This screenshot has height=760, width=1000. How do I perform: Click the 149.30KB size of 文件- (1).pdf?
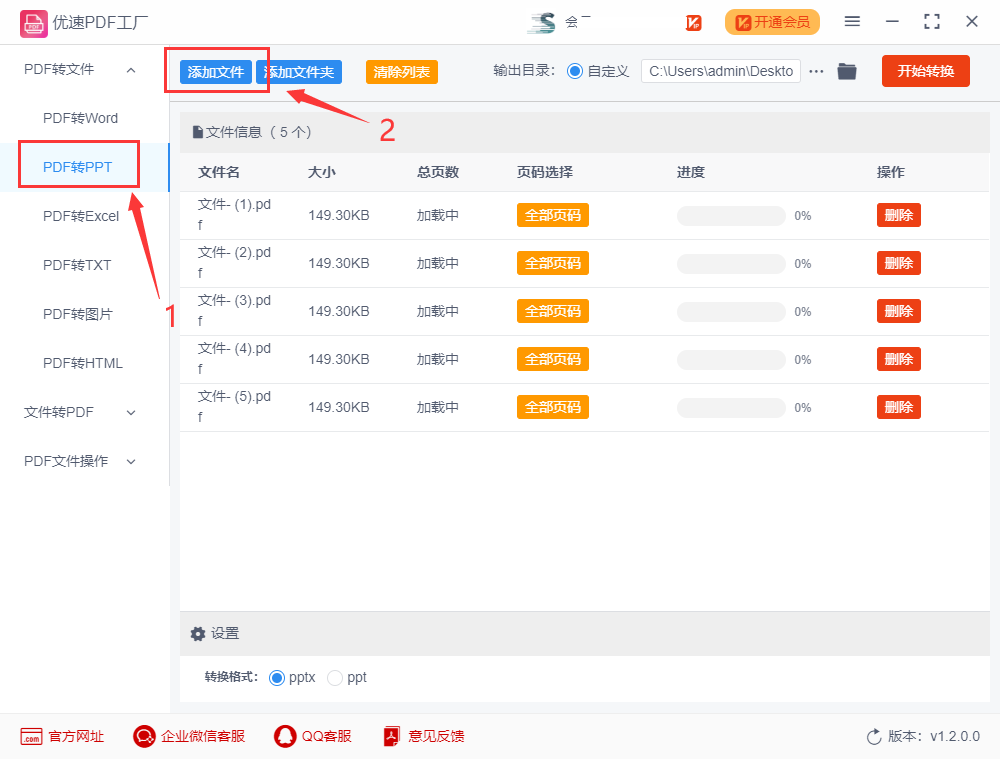339,216
